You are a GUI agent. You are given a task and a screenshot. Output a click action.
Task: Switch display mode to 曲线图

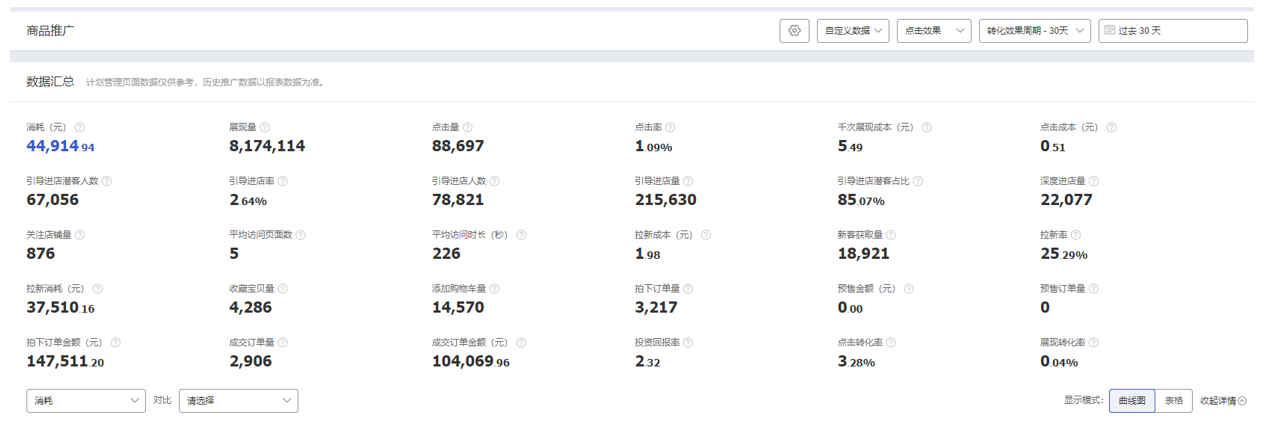coord(1132,401)
